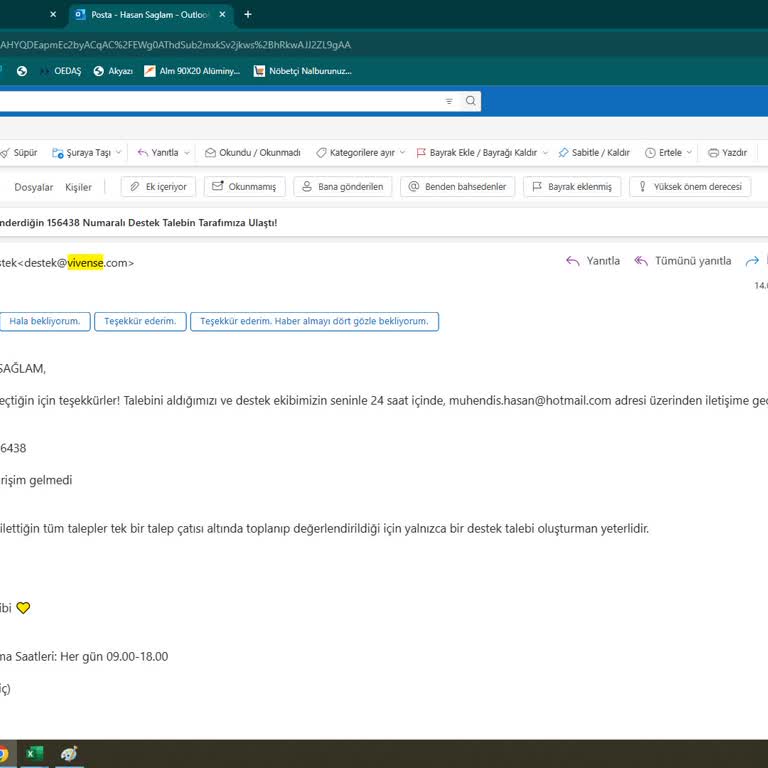Click Süpür in the toolbar
The image size is (768, 768).
19,153
